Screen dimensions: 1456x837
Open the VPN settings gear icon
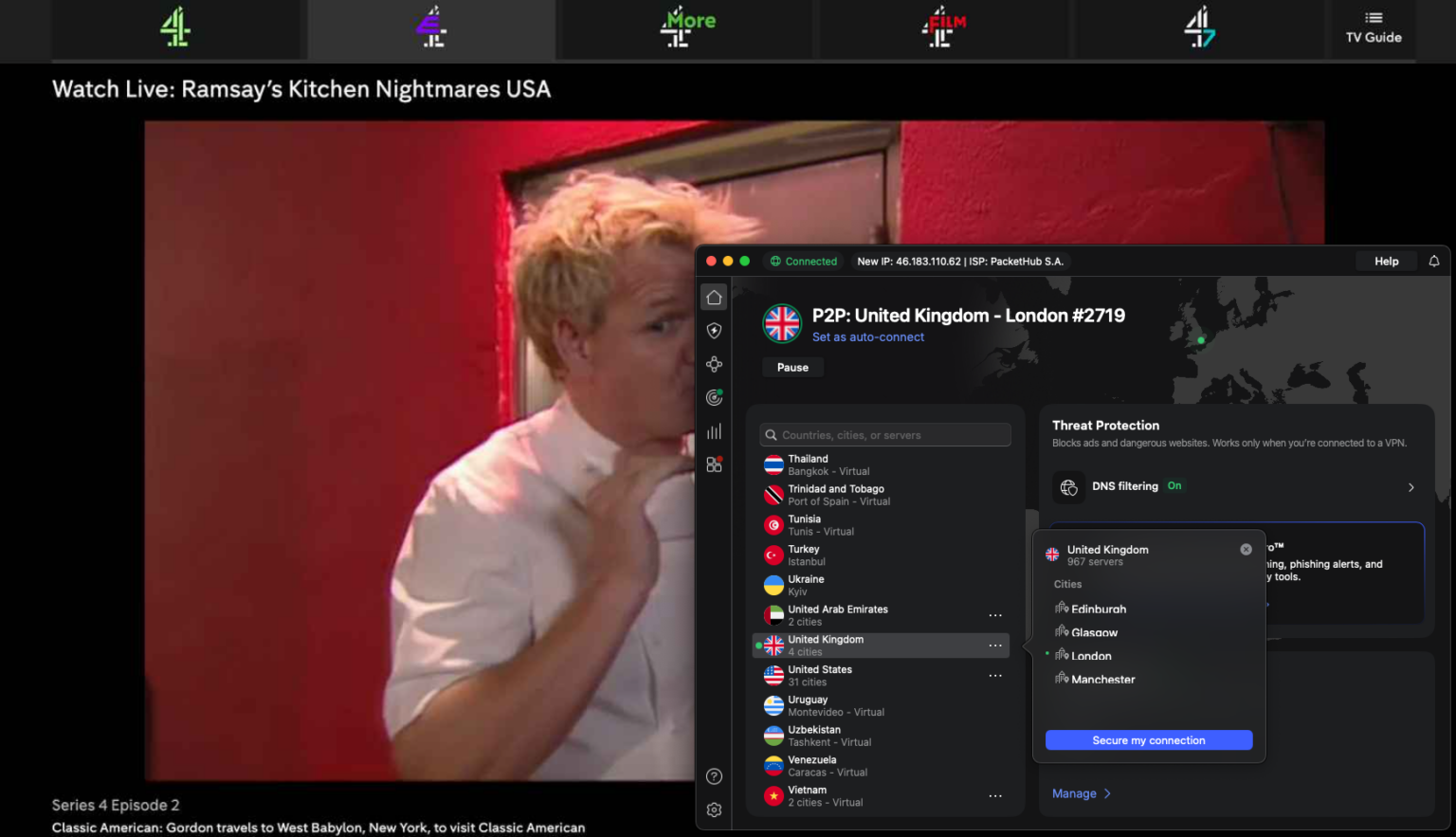(714, 810)
